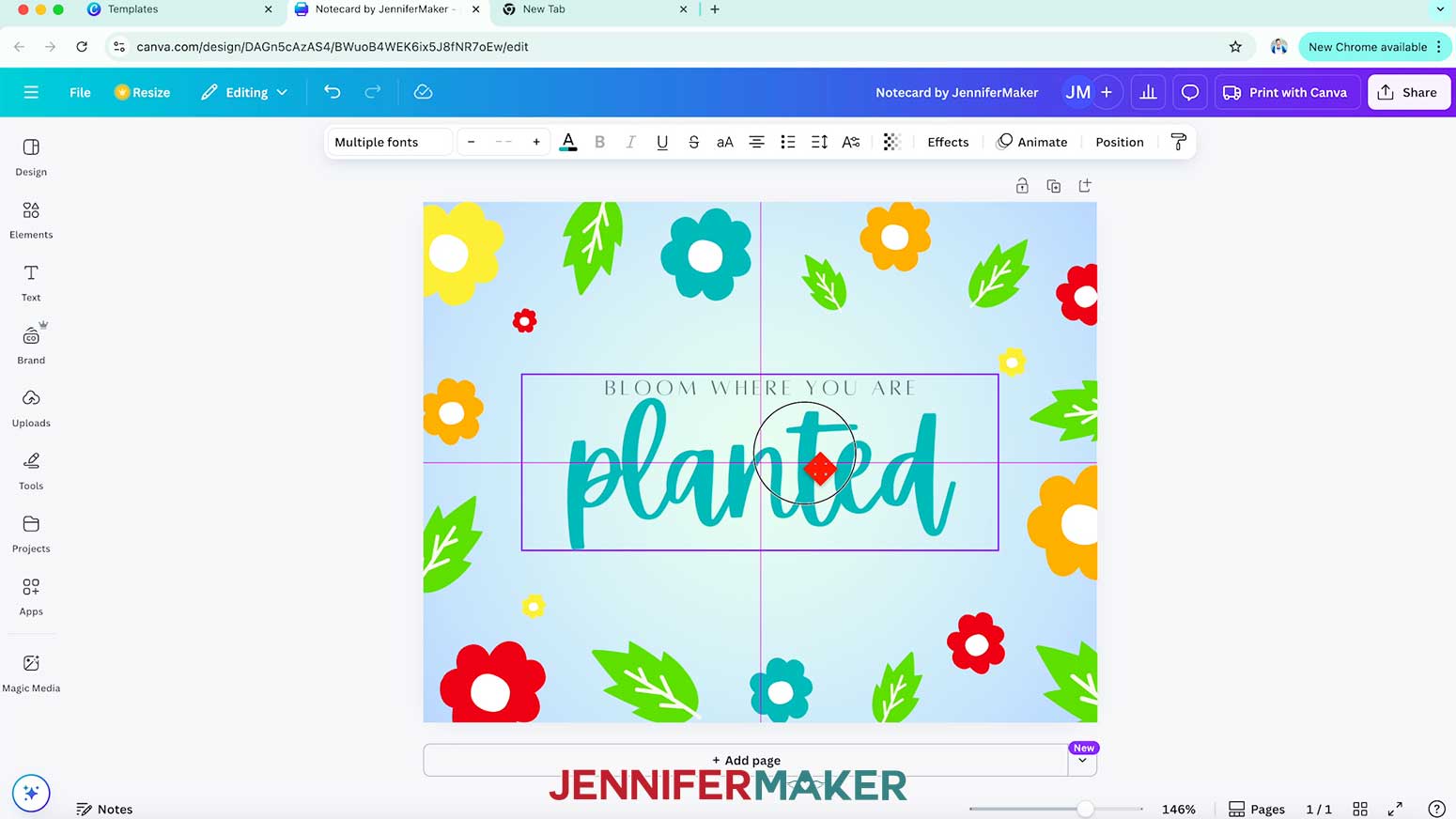
Task: Open Magic Media in sidebar
Action: (31, 673)
